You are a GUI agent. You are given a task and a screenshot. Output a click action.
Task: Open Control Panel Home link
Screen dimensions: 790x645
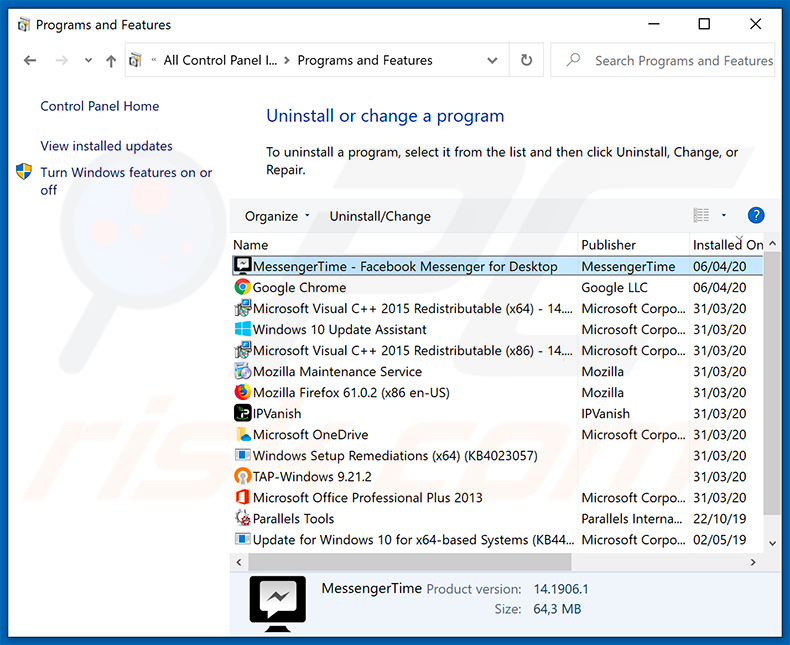click(x=99, y=106)
